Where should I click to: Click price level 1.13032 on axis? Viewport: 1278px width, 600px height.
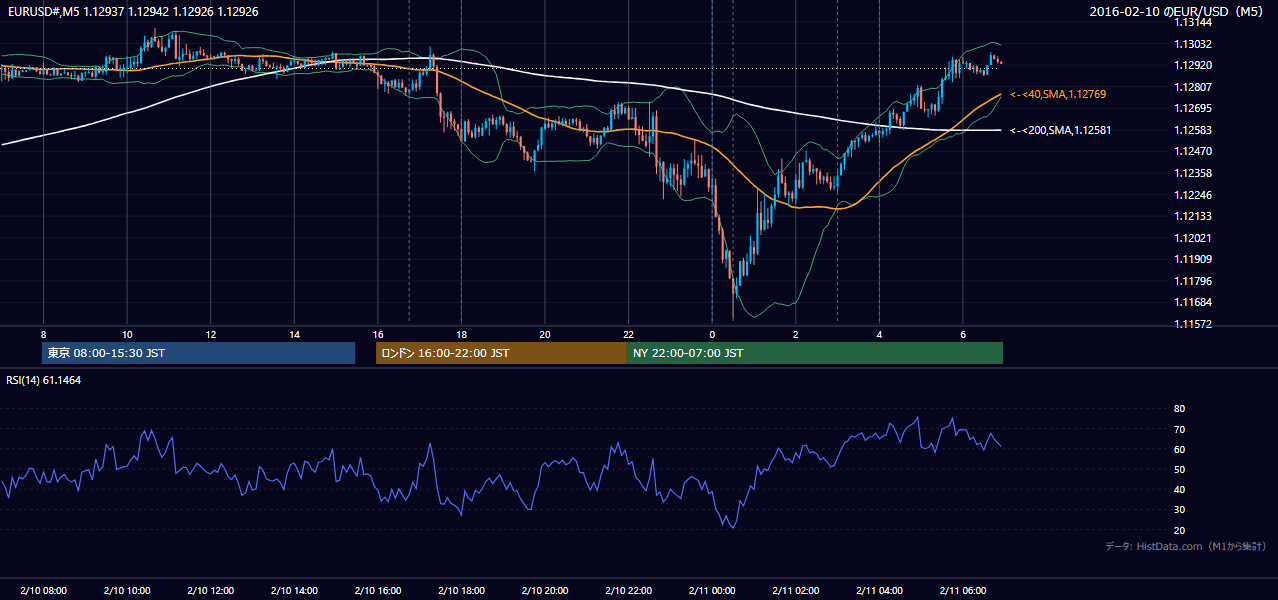[x=1193, y=44]
